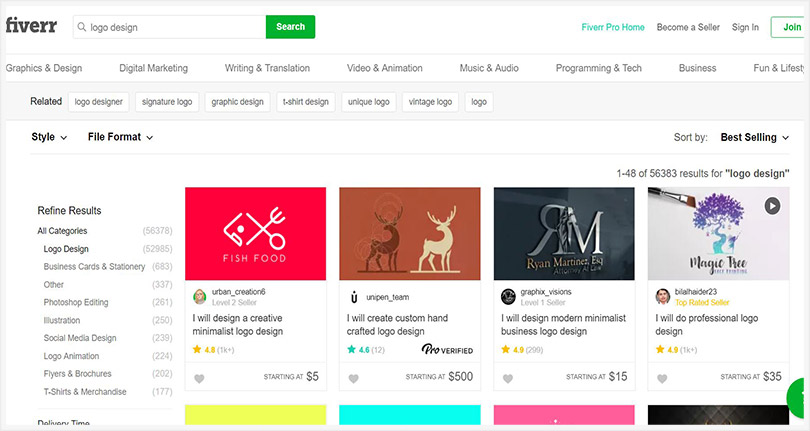The image size is (810, 431).
Task: Favorite the bilalhaider23 gig with heart icon
Action: tap(662, 378)
